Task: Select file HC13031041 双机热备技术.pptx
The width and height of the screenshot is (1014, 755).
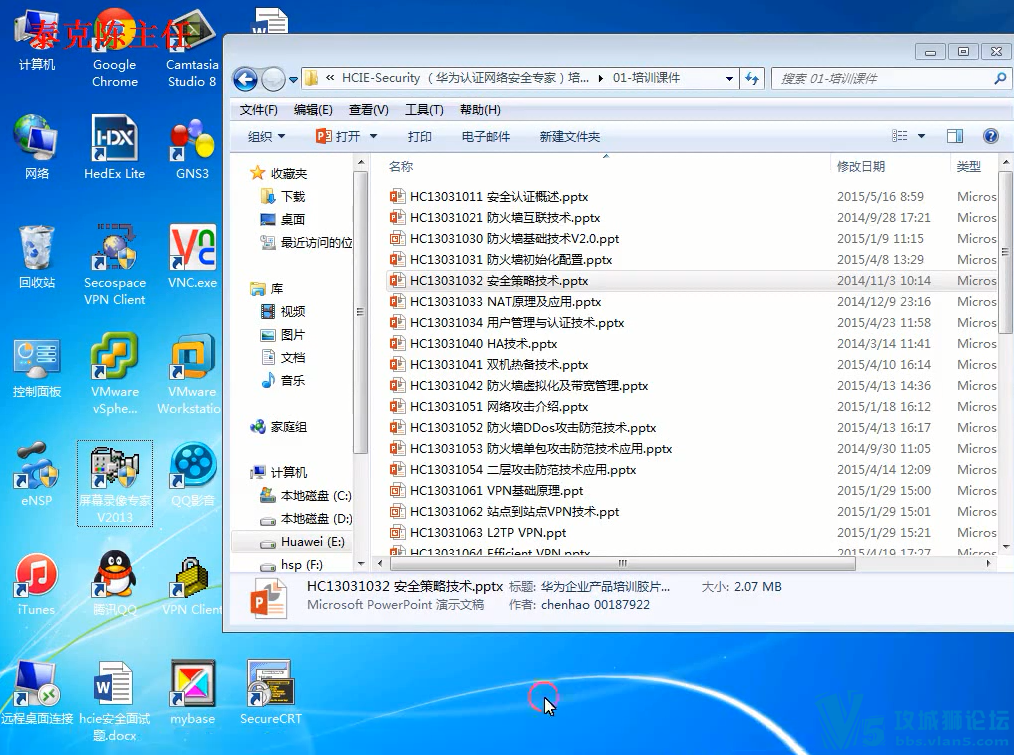Action: click(x=489, y=365)
